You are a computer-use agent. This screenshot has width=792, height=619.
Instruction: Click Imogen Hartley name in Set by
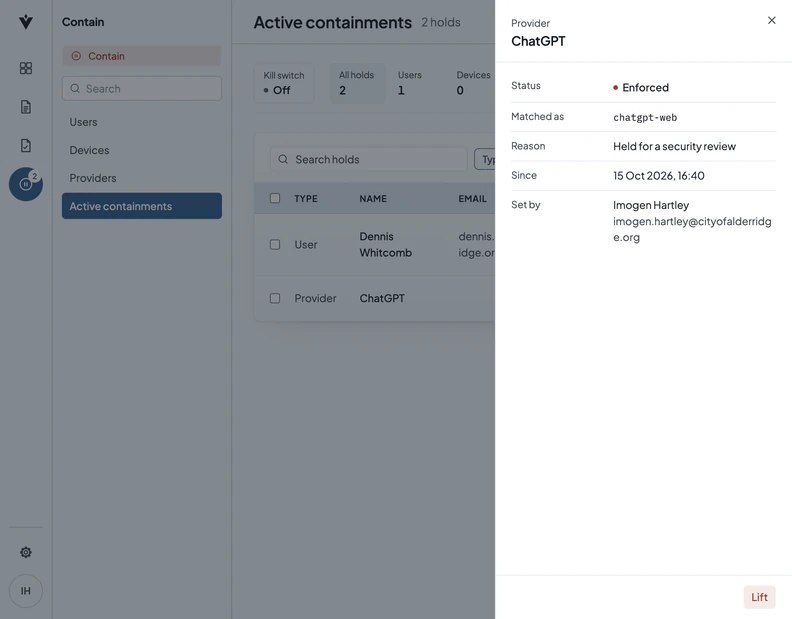[651, 205]
